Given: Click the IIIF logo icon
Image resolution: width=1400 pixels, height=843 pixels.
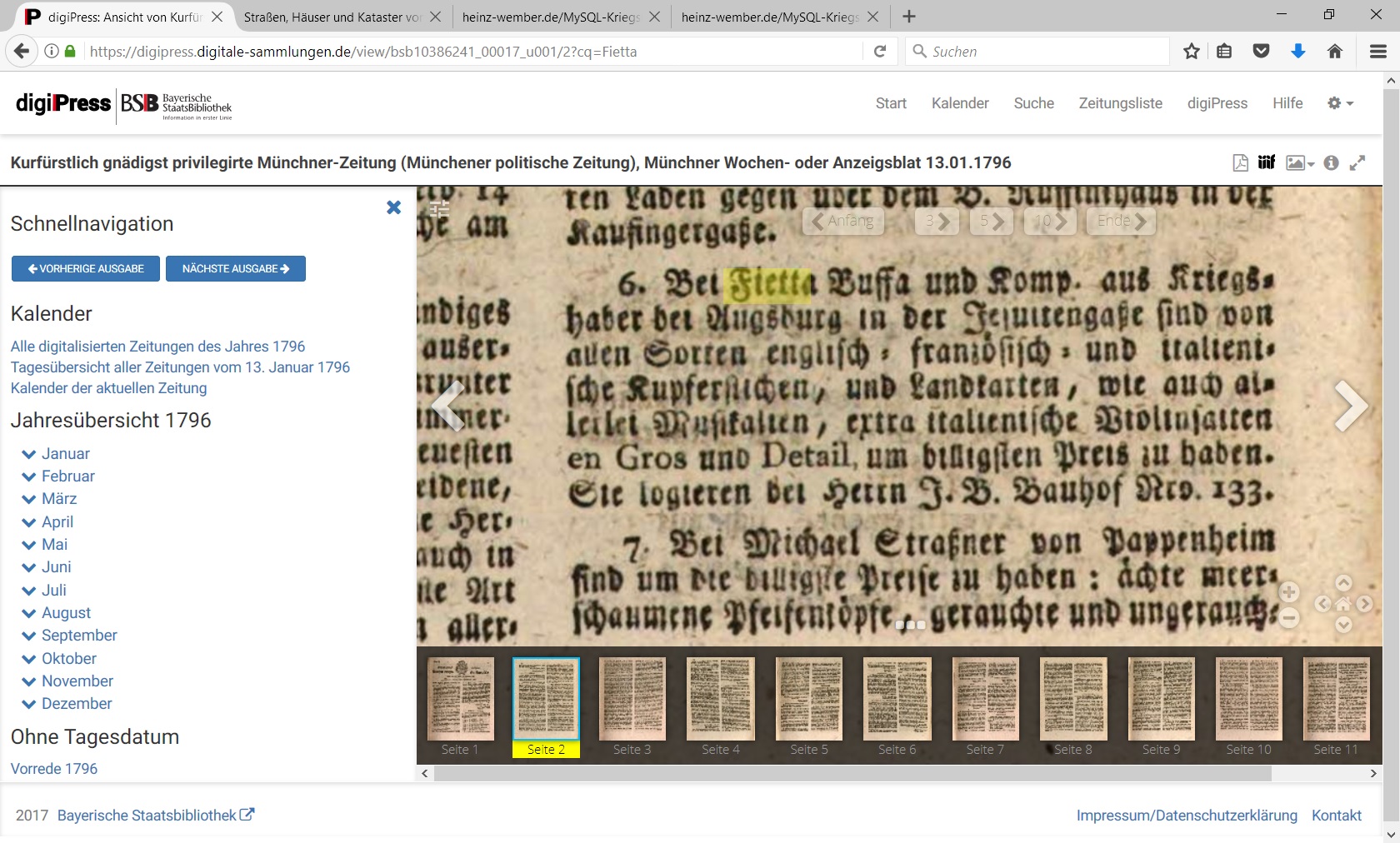Looking at the screenshot, I should coord(1267,162).
